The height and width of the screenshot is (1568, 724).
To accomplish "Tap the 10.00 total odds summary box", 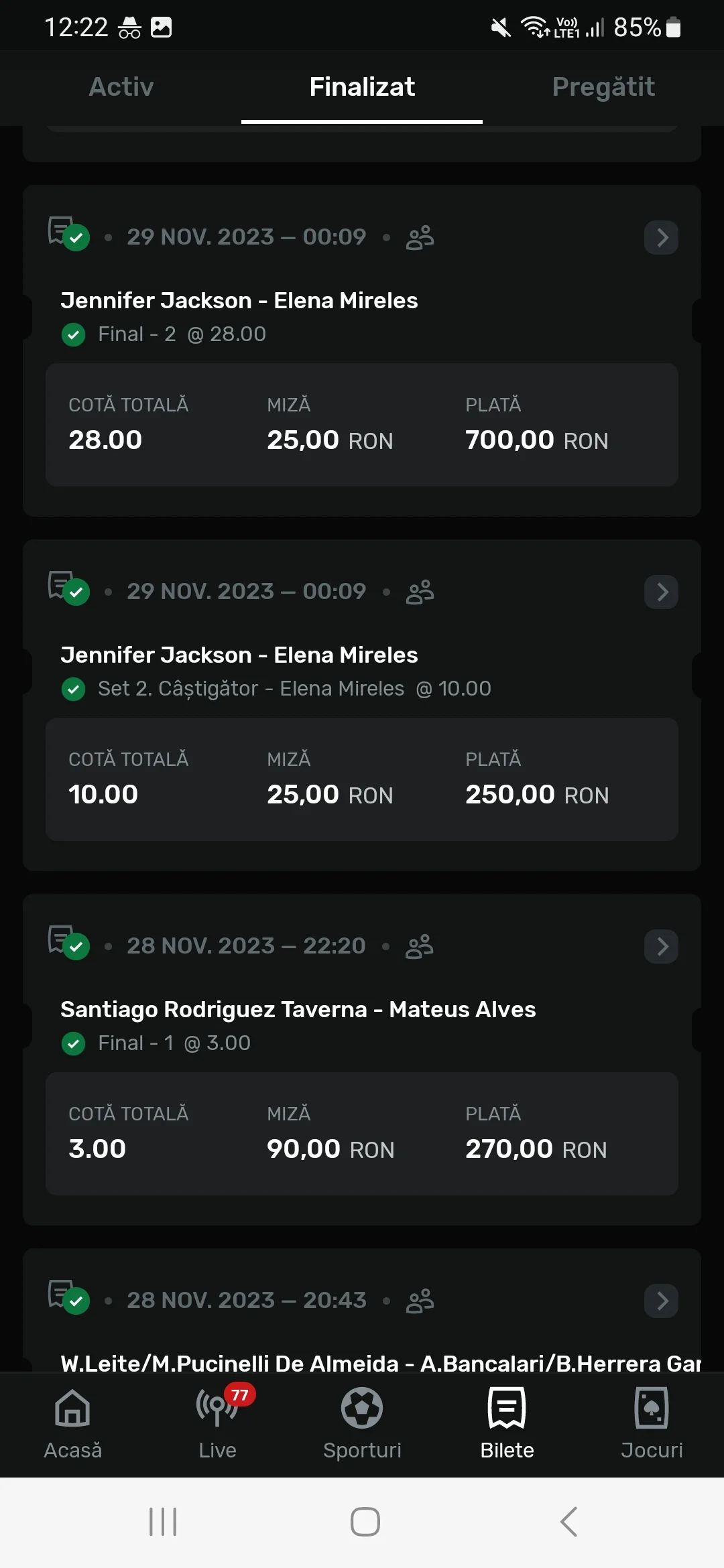I will point(362,779).
